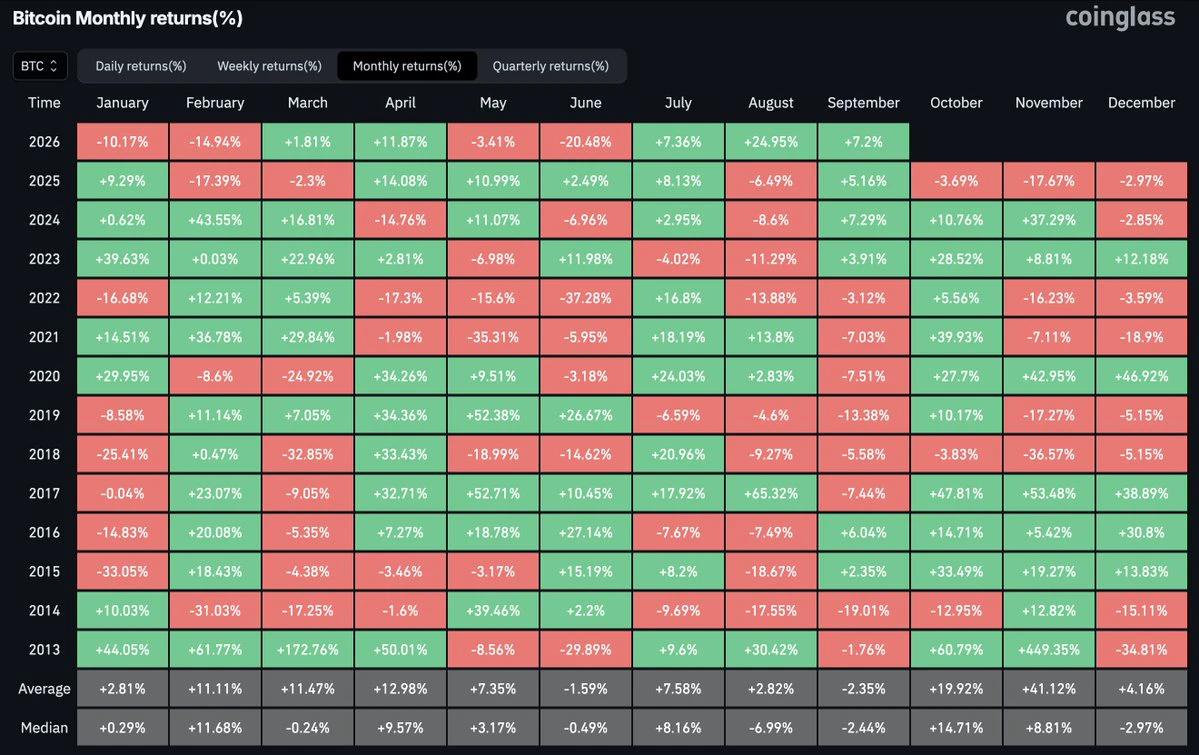Viewport: 1199px width, 755px height.
Task: Click the +43.55% cell for February 2024
Action: tap(215, 220)
